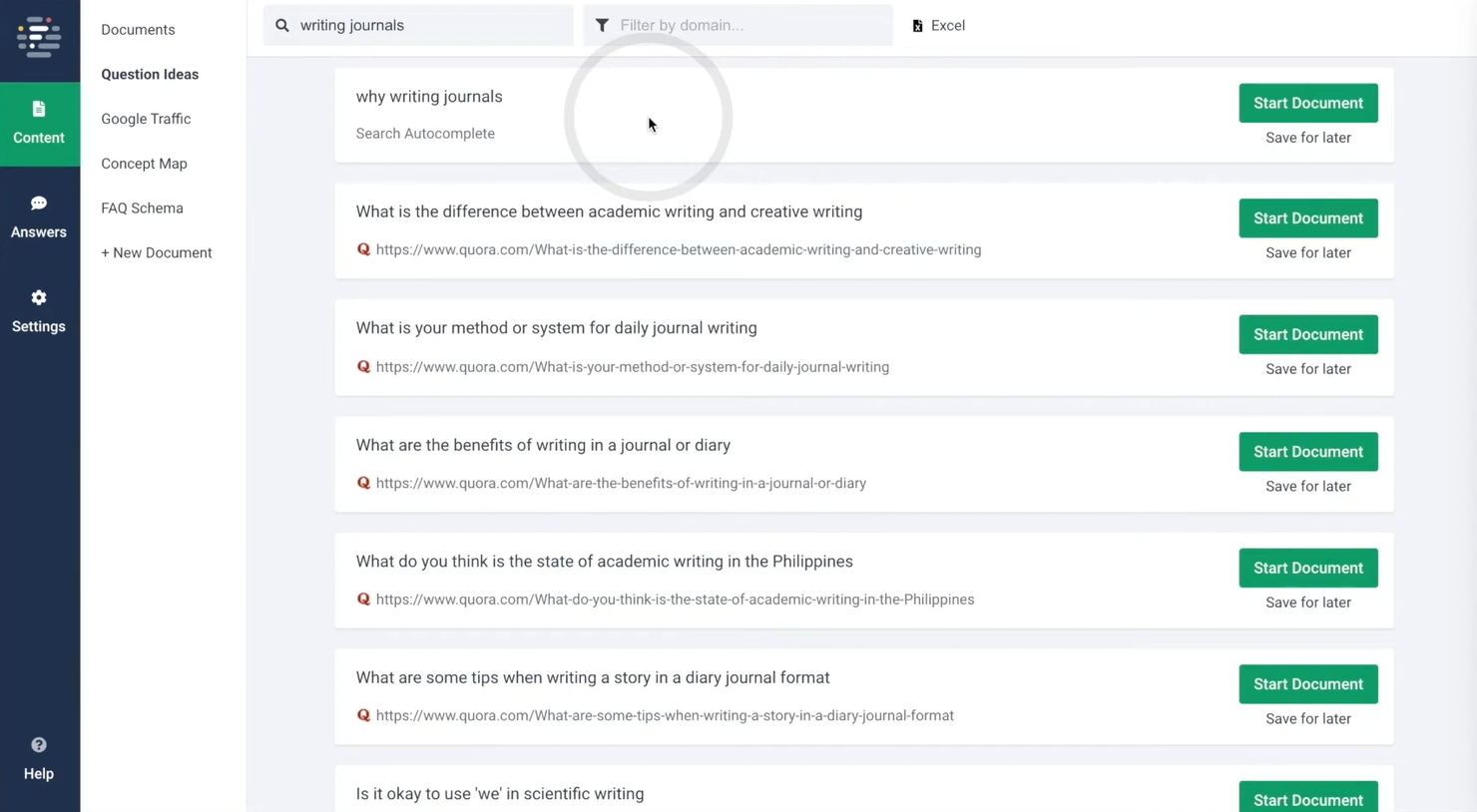Screen dimensions: 1477x812
Task: Create a New Document from the sidebar
Action: click(x=156, y=252)
